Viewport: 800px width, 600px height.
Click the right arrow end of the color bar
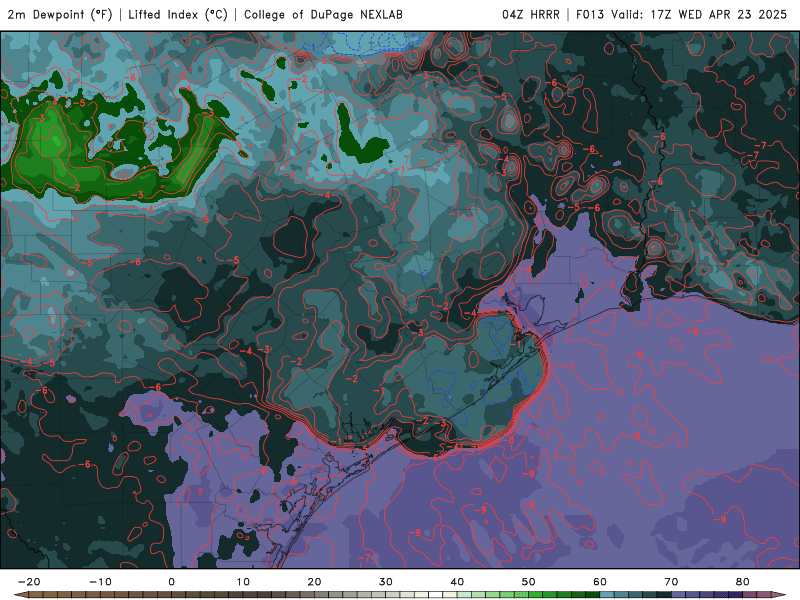coord(779,595)
